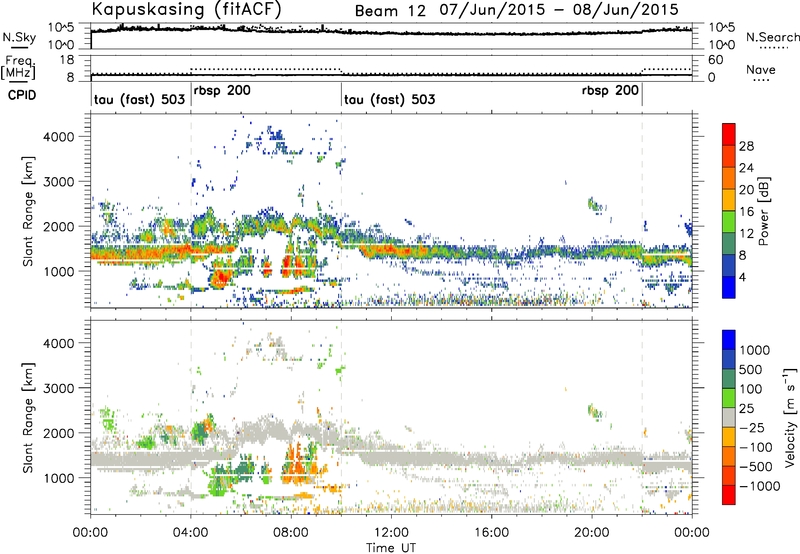Click the 'Kapuskasing (fitACF)' plot title
This screenshot has height=554, width=800.
coord(186,9)
